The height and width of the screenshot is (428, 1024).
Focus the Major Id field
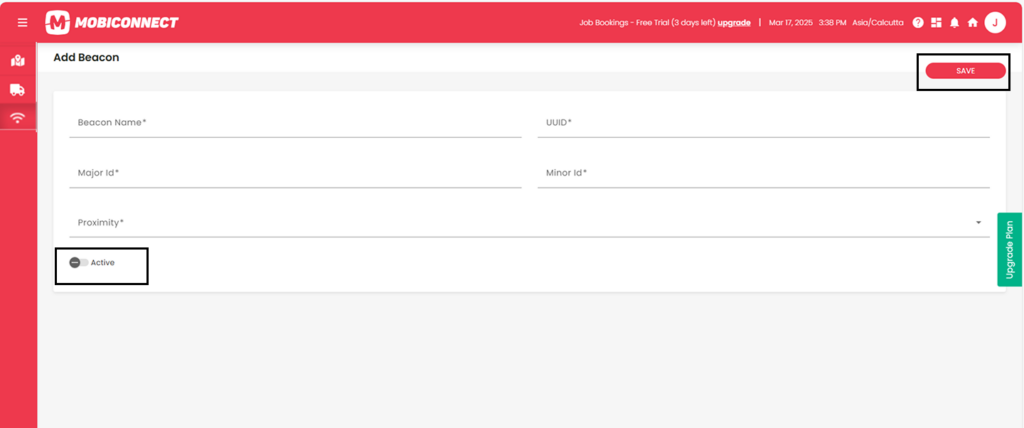(x=295, y=173)
